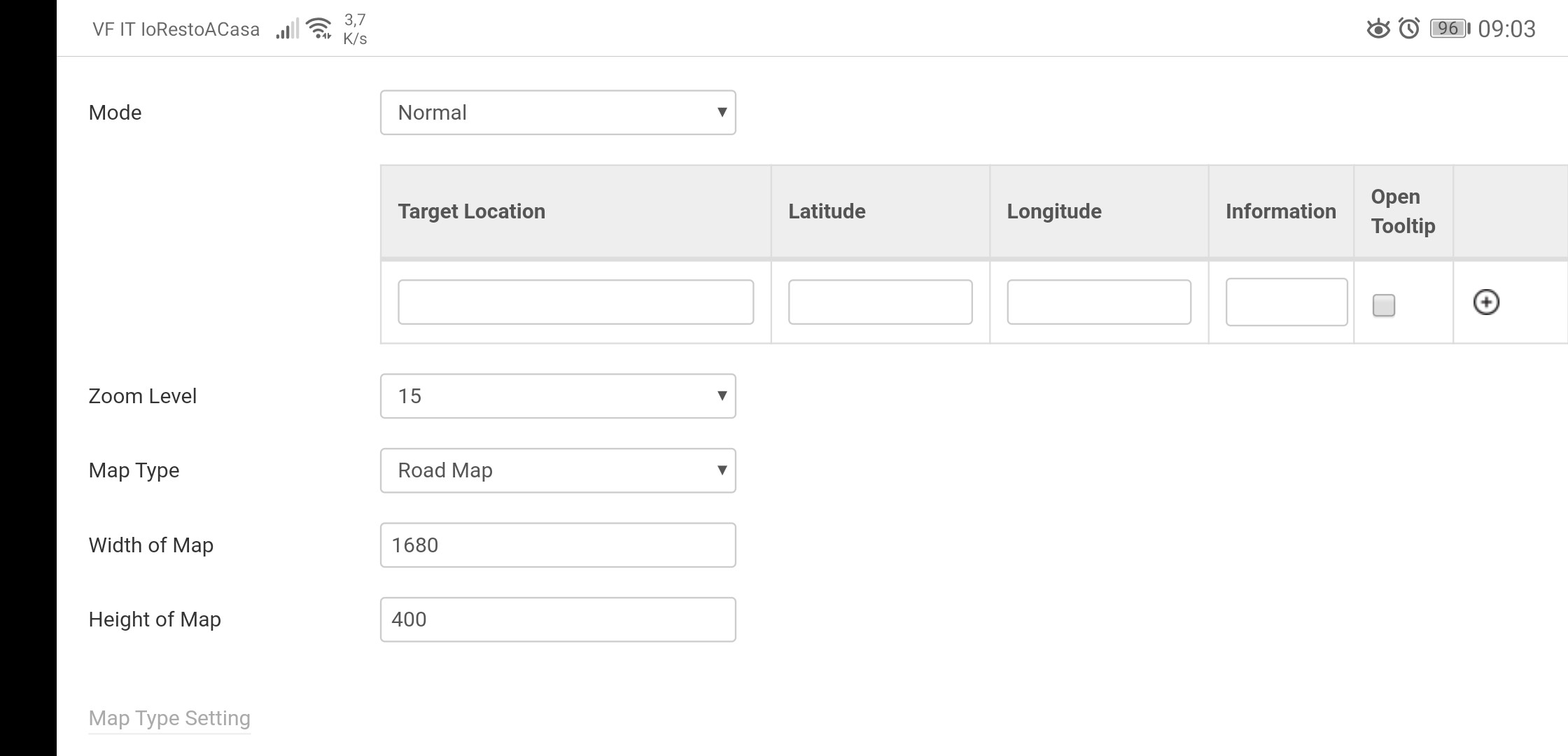
Task: Open the Map Type dropdown
Action: (557, 470)
